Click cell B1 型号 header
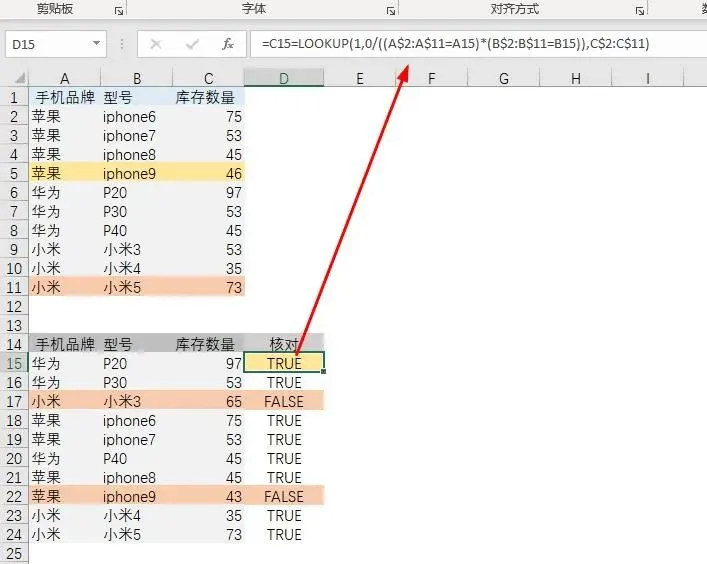The image size is (707, 564). (137, 97)
